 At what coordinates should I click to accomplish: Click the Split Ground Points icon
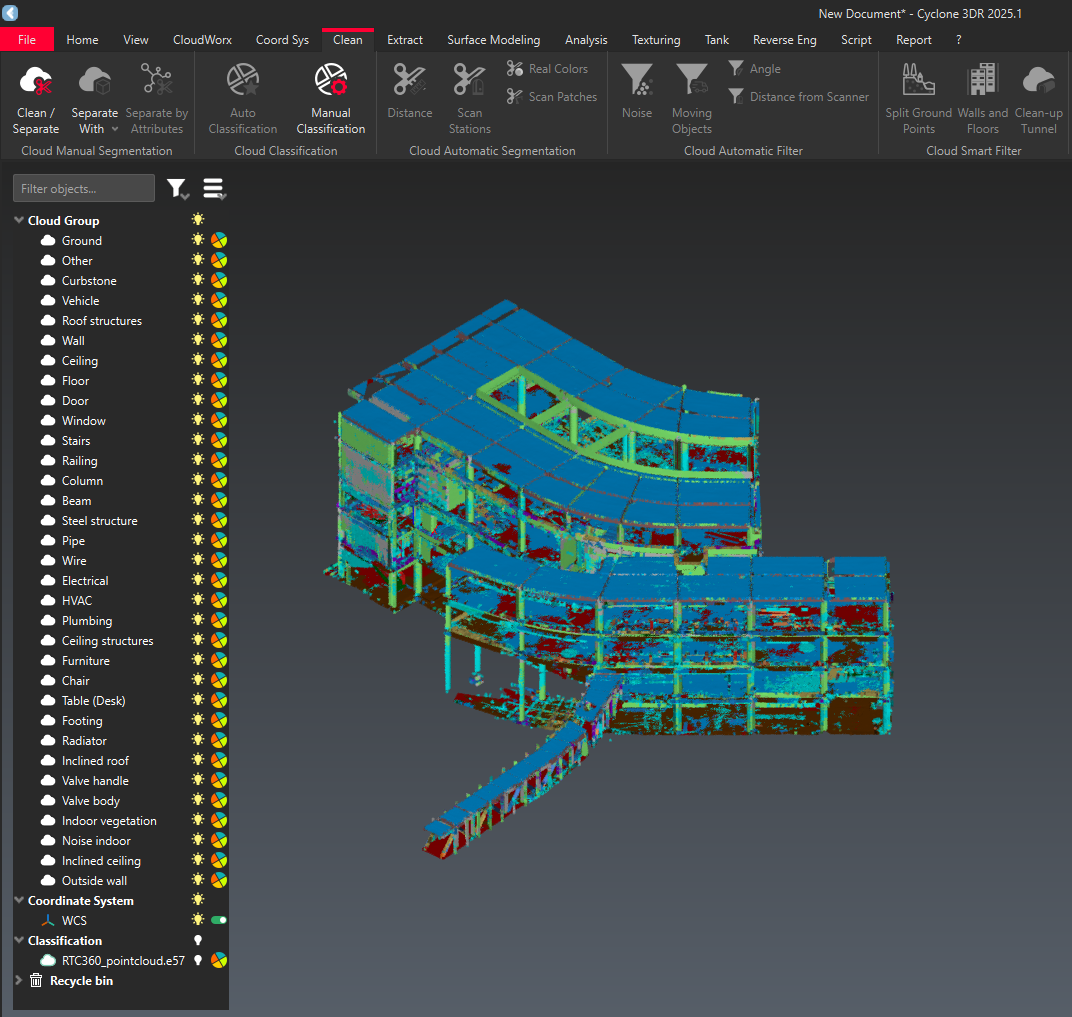[918, 81]
